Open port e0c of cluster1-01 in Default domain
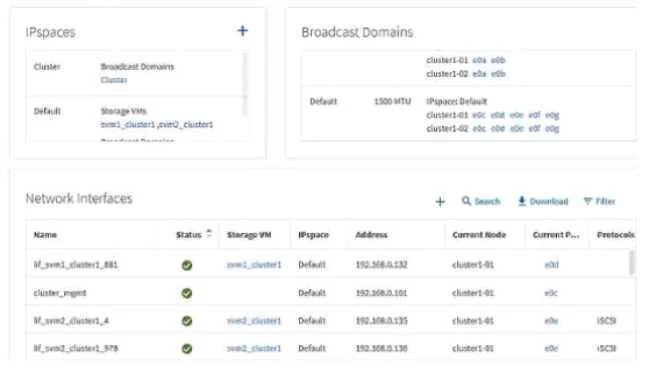Image resolution: width=651 pixels, height=372 pixels. [479, 115]
